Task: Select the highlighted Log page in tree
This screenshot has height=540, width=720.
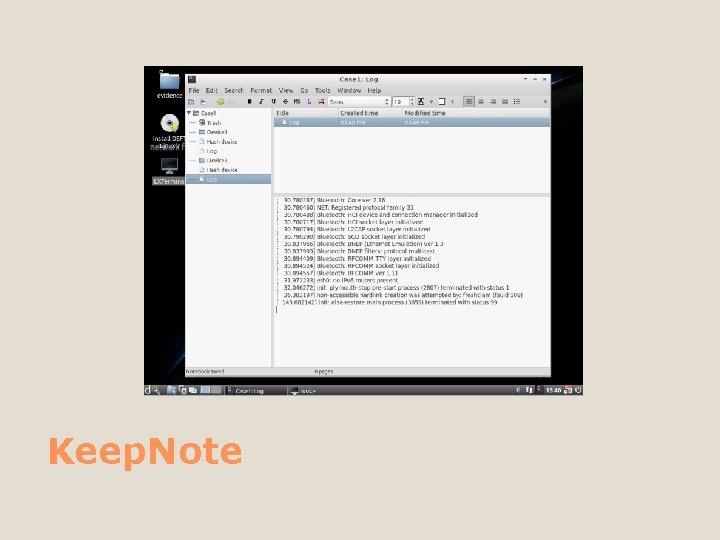Action: click(228, 179)
